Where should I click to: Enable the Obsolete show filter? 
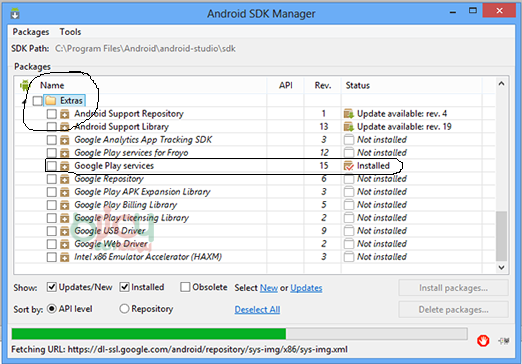185,287
